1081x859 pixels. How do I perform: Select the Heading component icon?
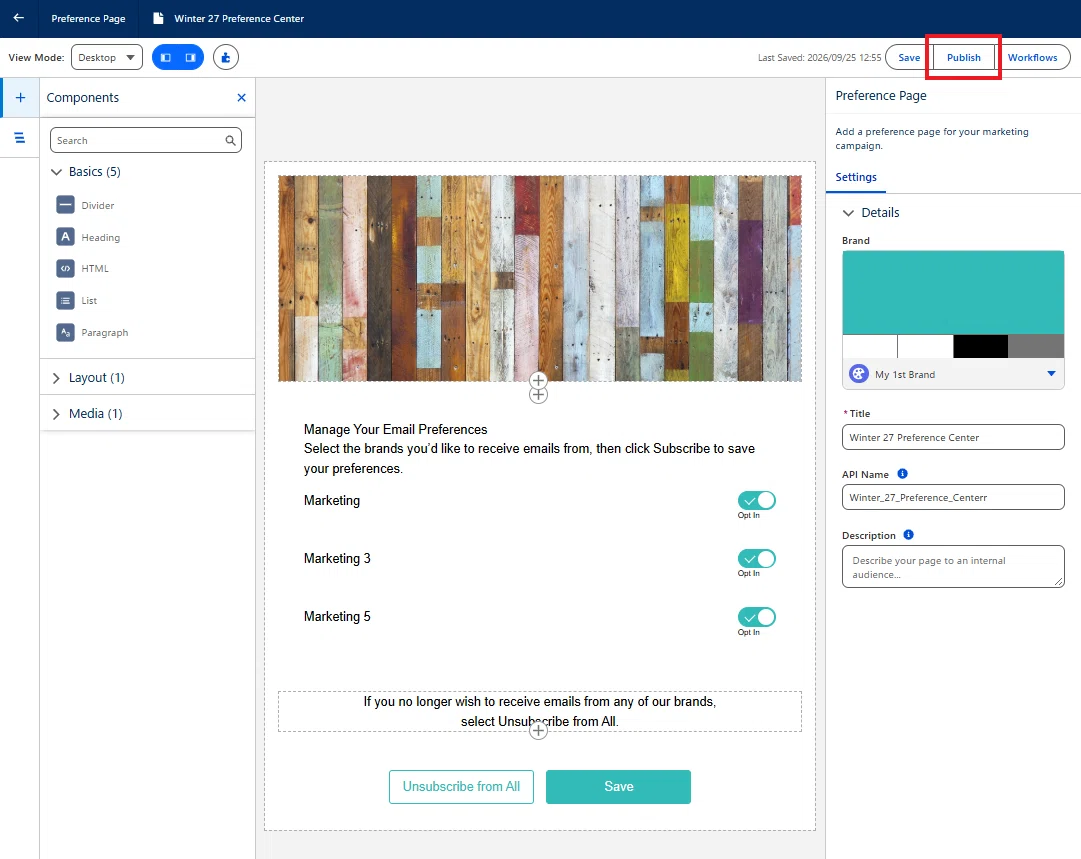65,236
